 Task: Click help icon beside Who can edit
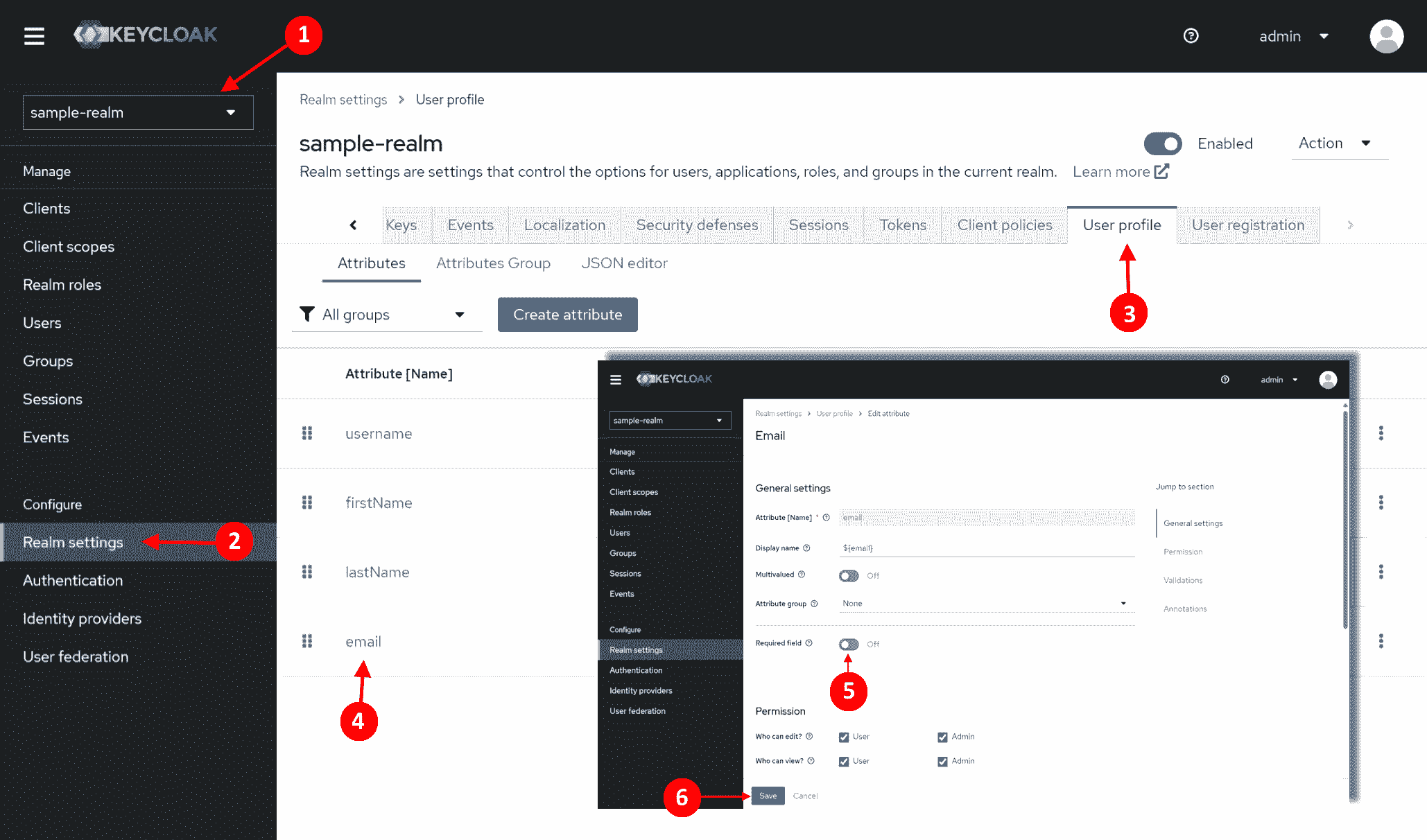click(x=809, y=737)
